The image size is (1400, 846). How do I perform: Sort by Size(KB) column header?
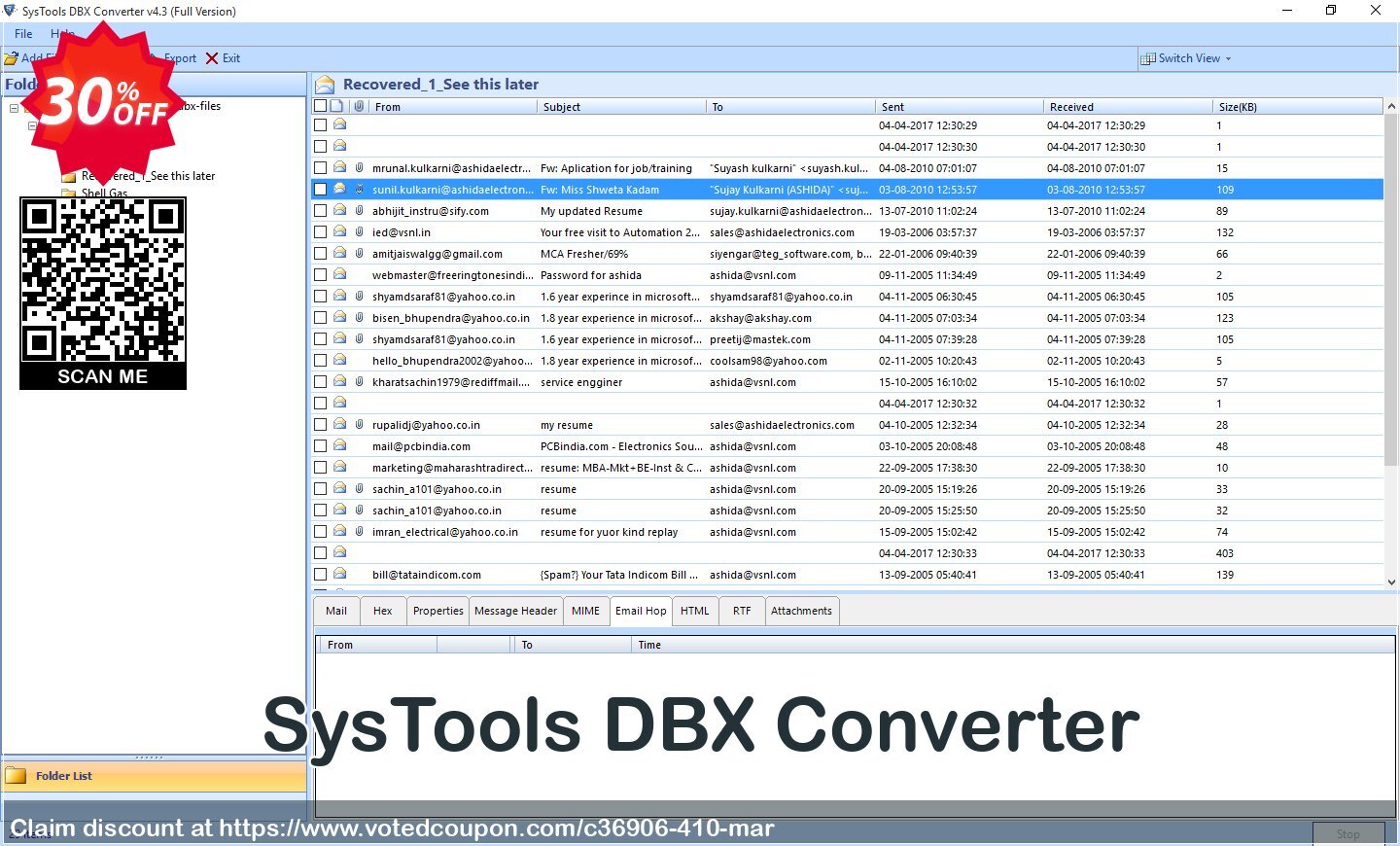1297,107
